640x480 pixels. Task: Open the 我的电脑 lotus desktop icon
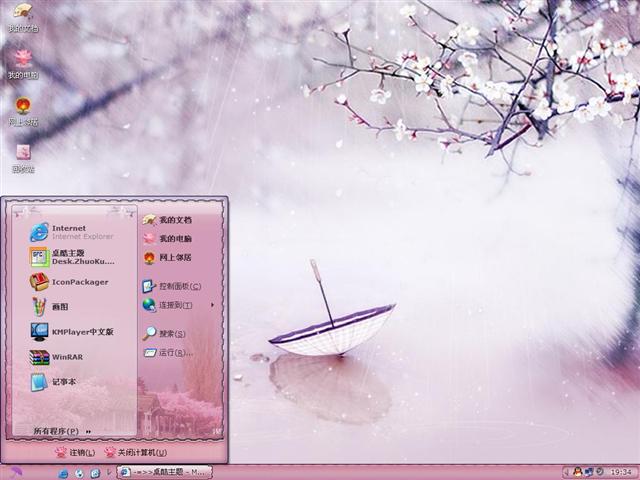coord(23,65)
